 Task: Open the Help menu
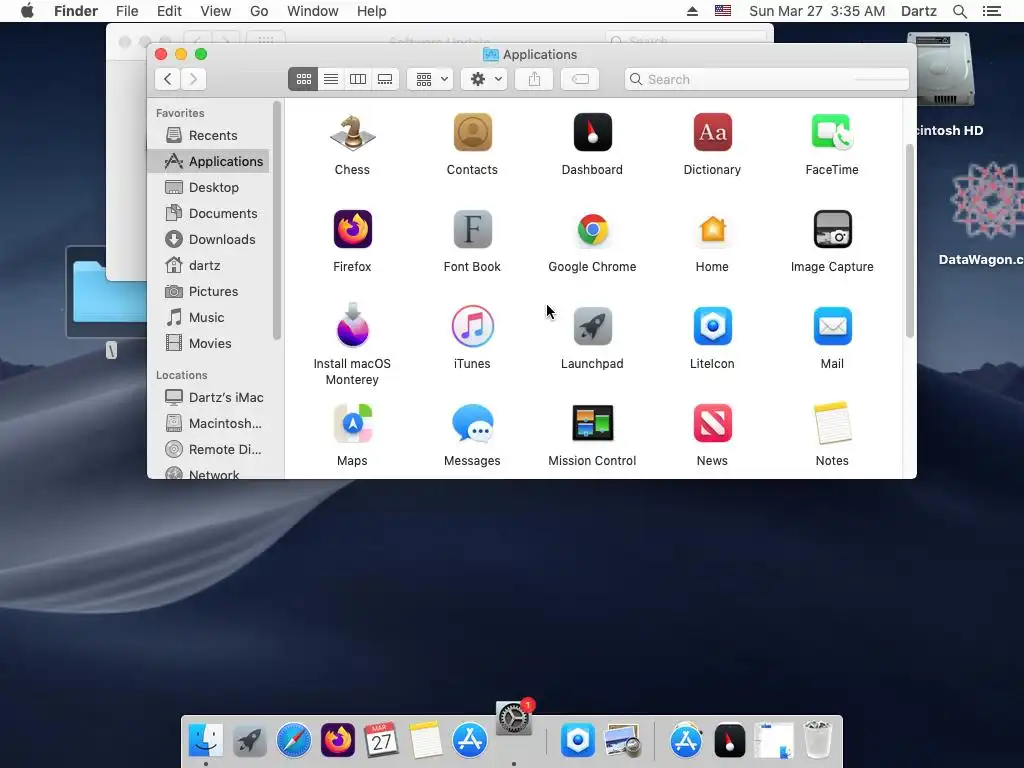372,11
